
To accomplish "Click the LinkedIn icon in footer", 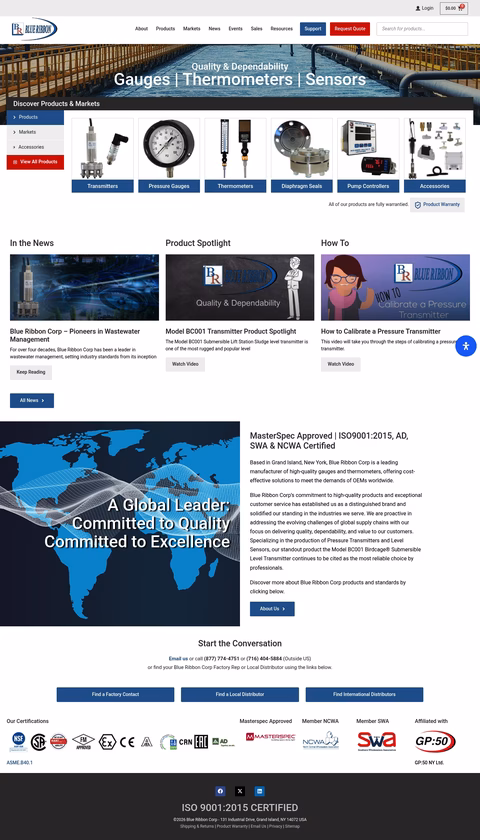I will coord(259,791).
